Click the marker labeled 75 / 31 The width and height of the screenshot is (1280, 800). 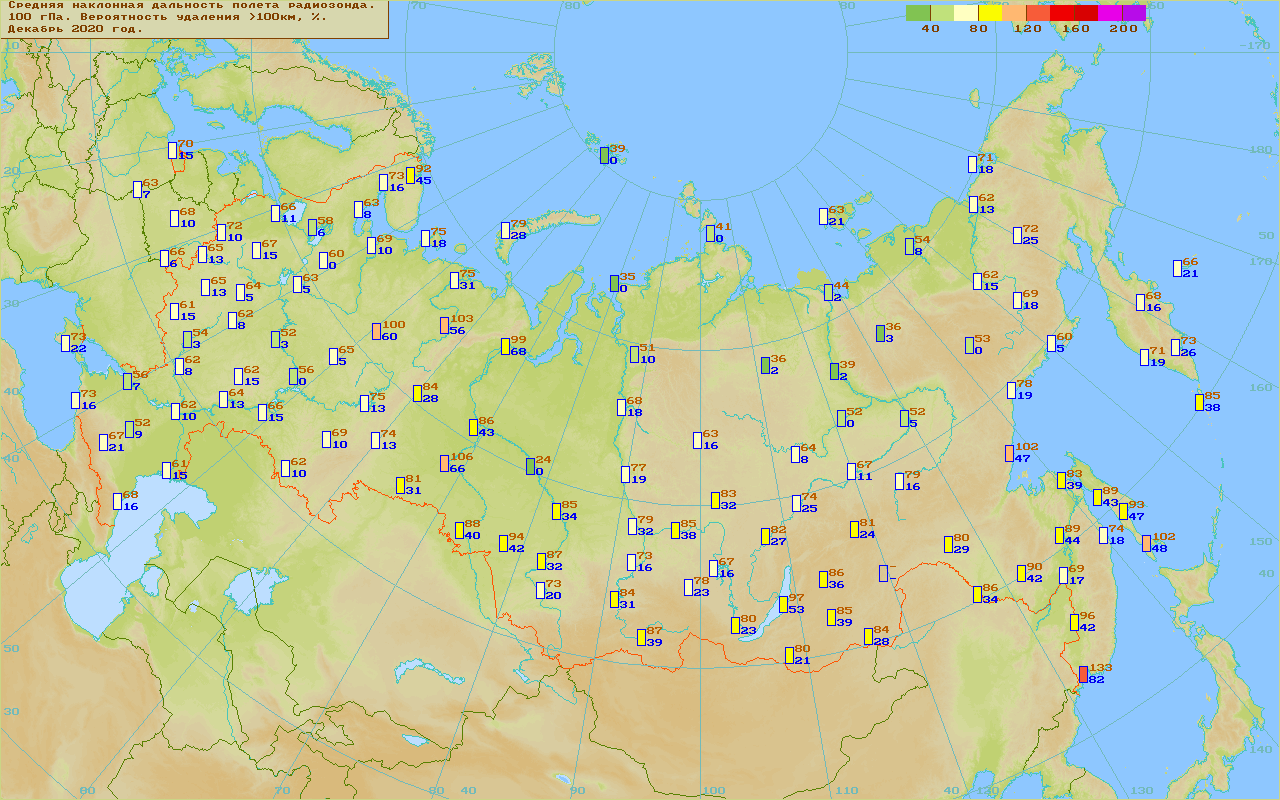[455, 280]
